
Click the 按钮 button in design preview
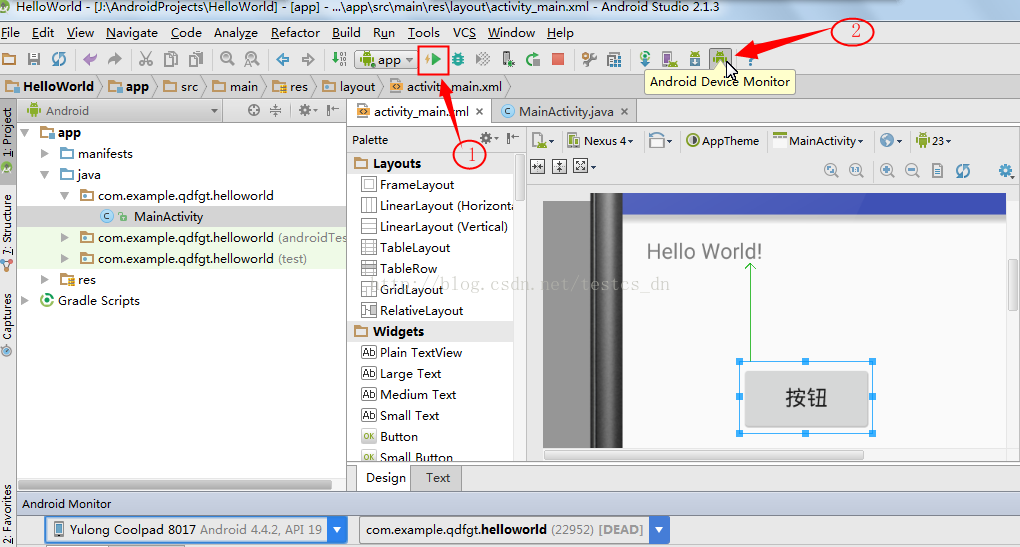806,398
